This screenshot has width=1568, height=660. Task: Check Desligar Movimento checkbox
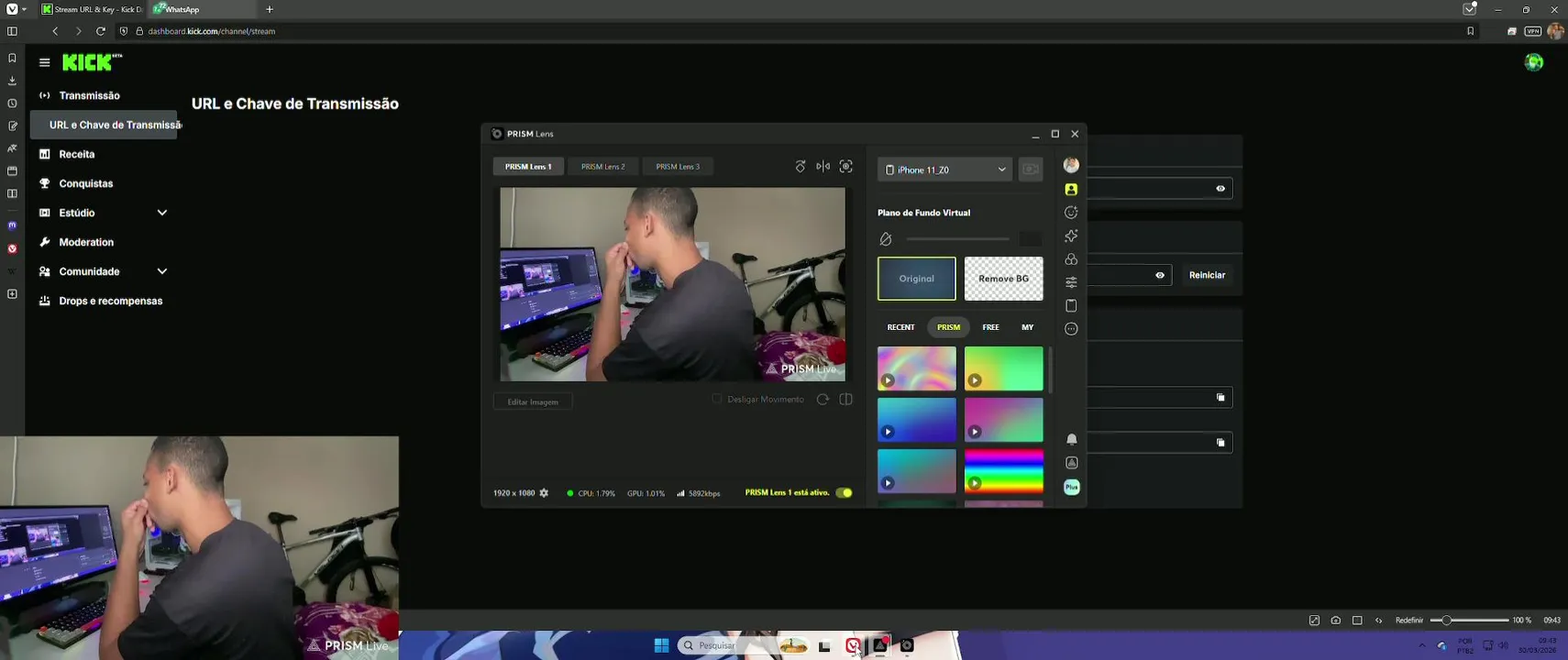(x=717, y=400)
